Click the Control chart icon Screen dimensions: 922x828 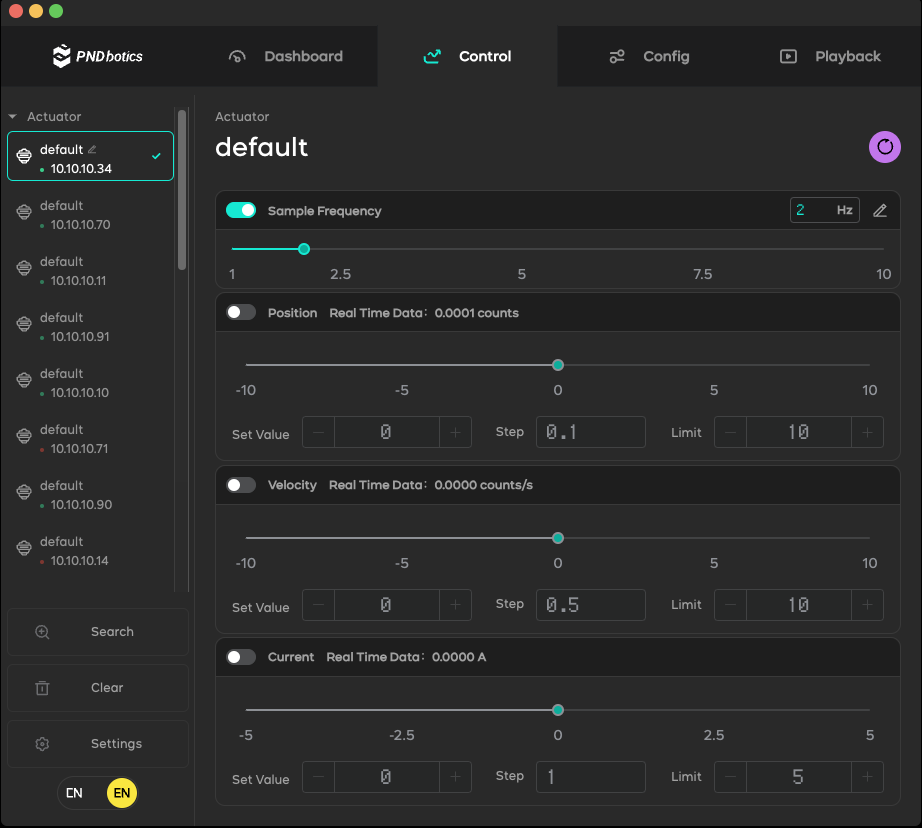(432, 56)
